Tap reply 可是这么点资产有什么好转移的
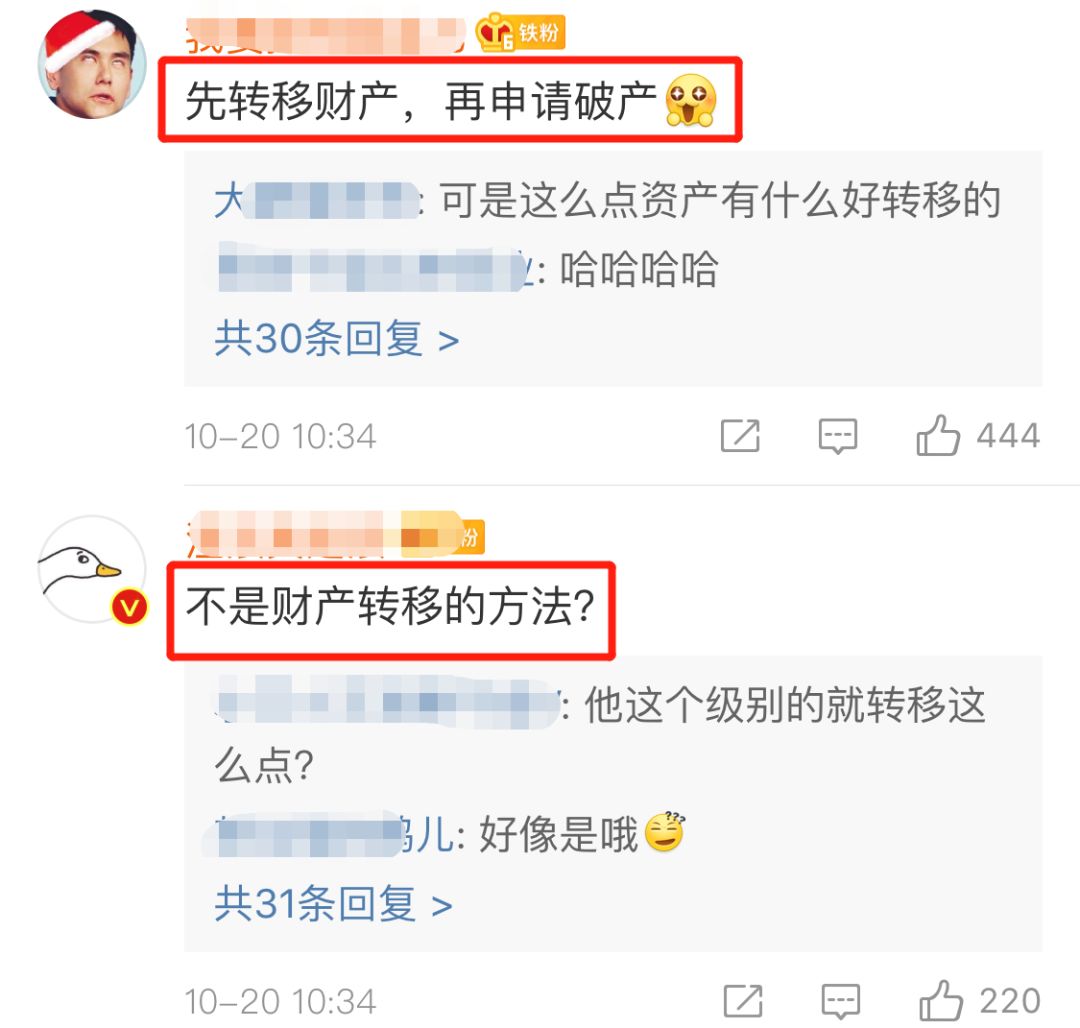The height and width of the screenshot is (1028, 1080). click(x=608, y=200)
